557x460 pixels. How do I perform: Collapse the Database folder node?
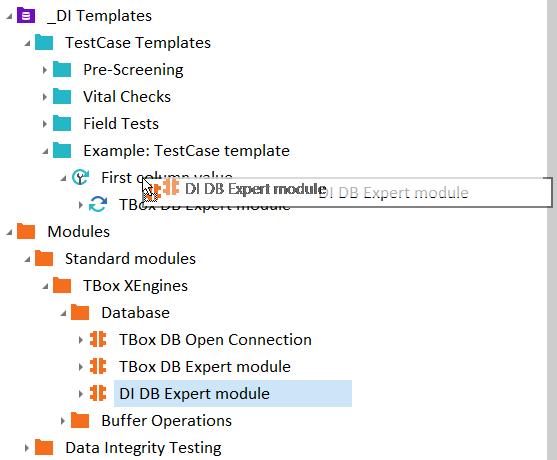63,313
